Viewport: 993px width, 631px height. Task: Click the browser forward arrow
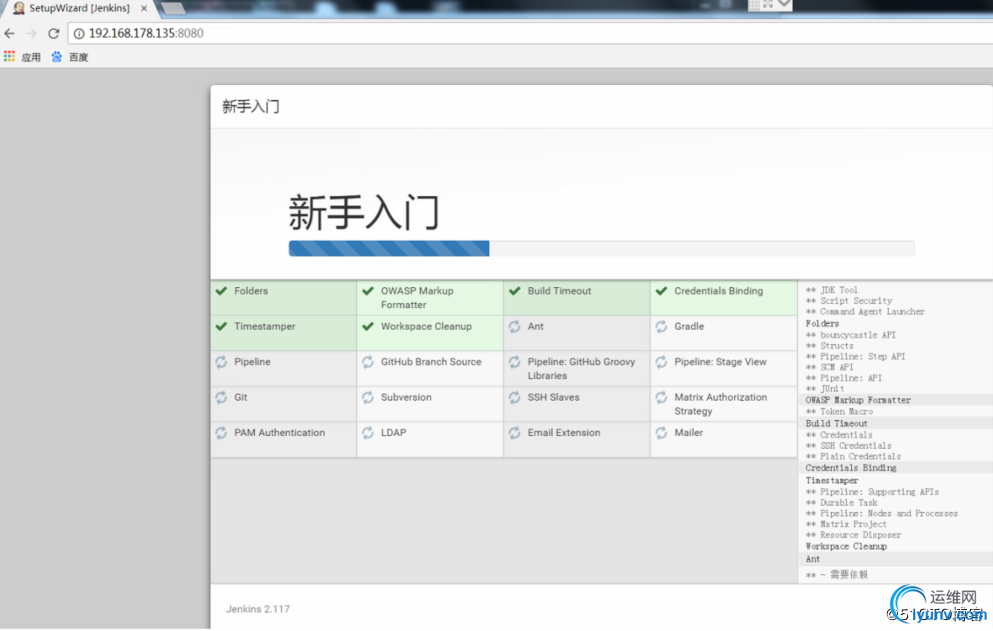(32, 33)
